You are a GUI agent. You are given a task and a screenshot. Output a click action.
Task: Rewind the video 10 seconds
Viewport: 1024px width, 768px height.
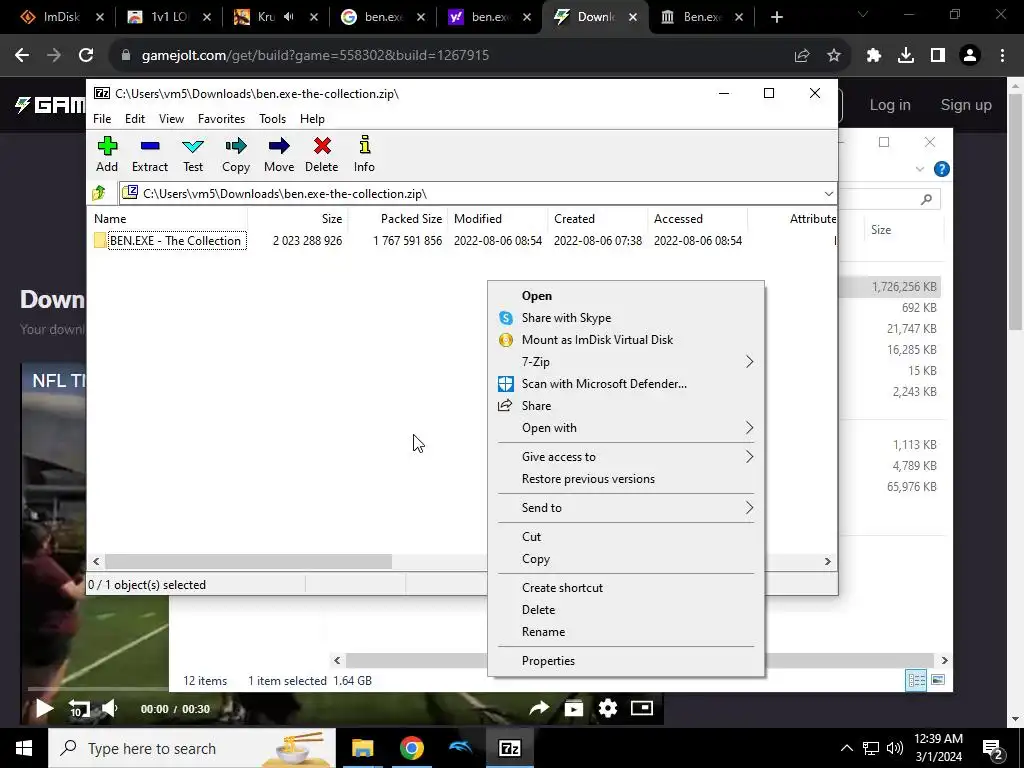tap(78, 709)
